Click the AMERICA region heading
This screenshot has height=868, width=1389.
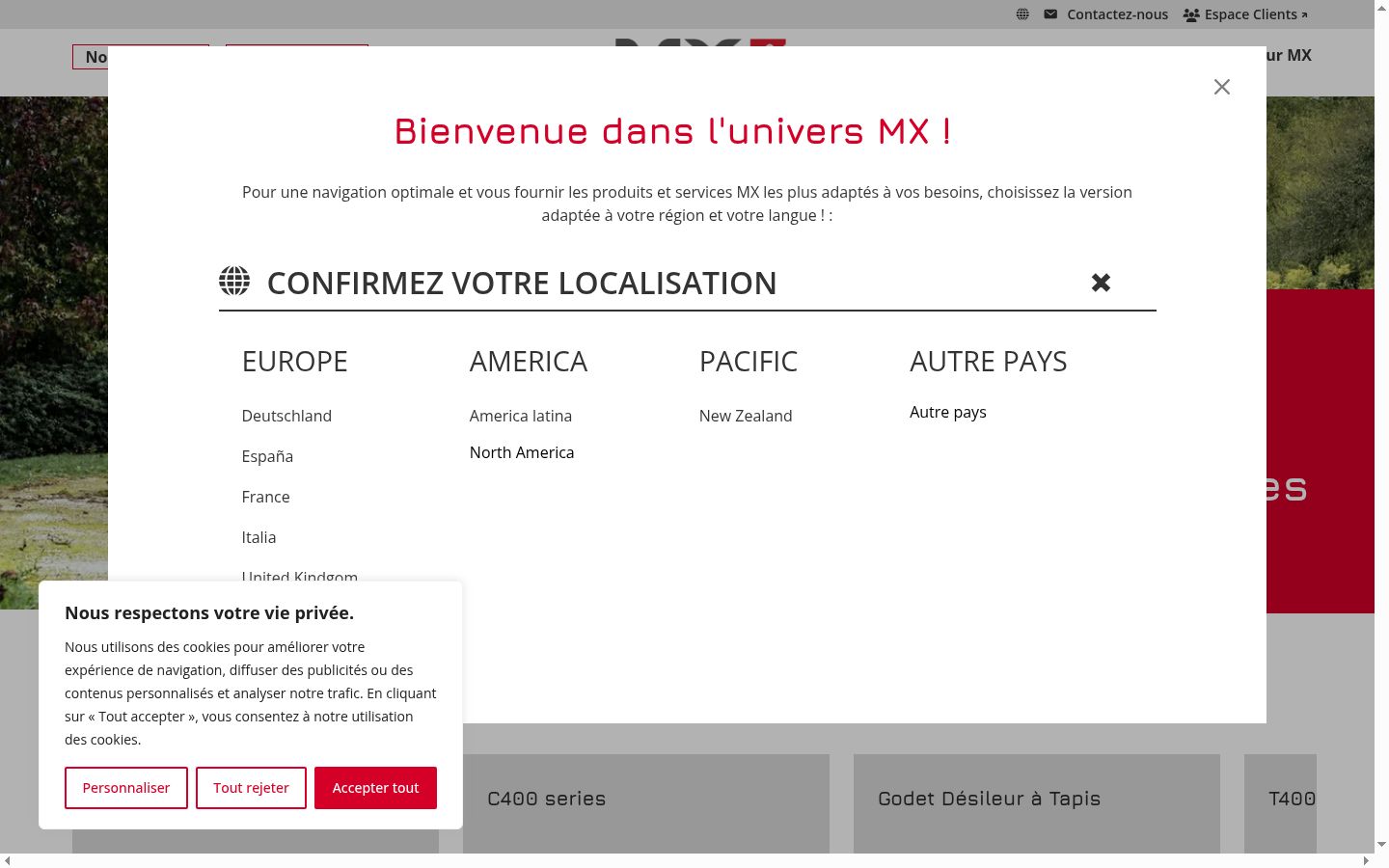tap(529, 361)
